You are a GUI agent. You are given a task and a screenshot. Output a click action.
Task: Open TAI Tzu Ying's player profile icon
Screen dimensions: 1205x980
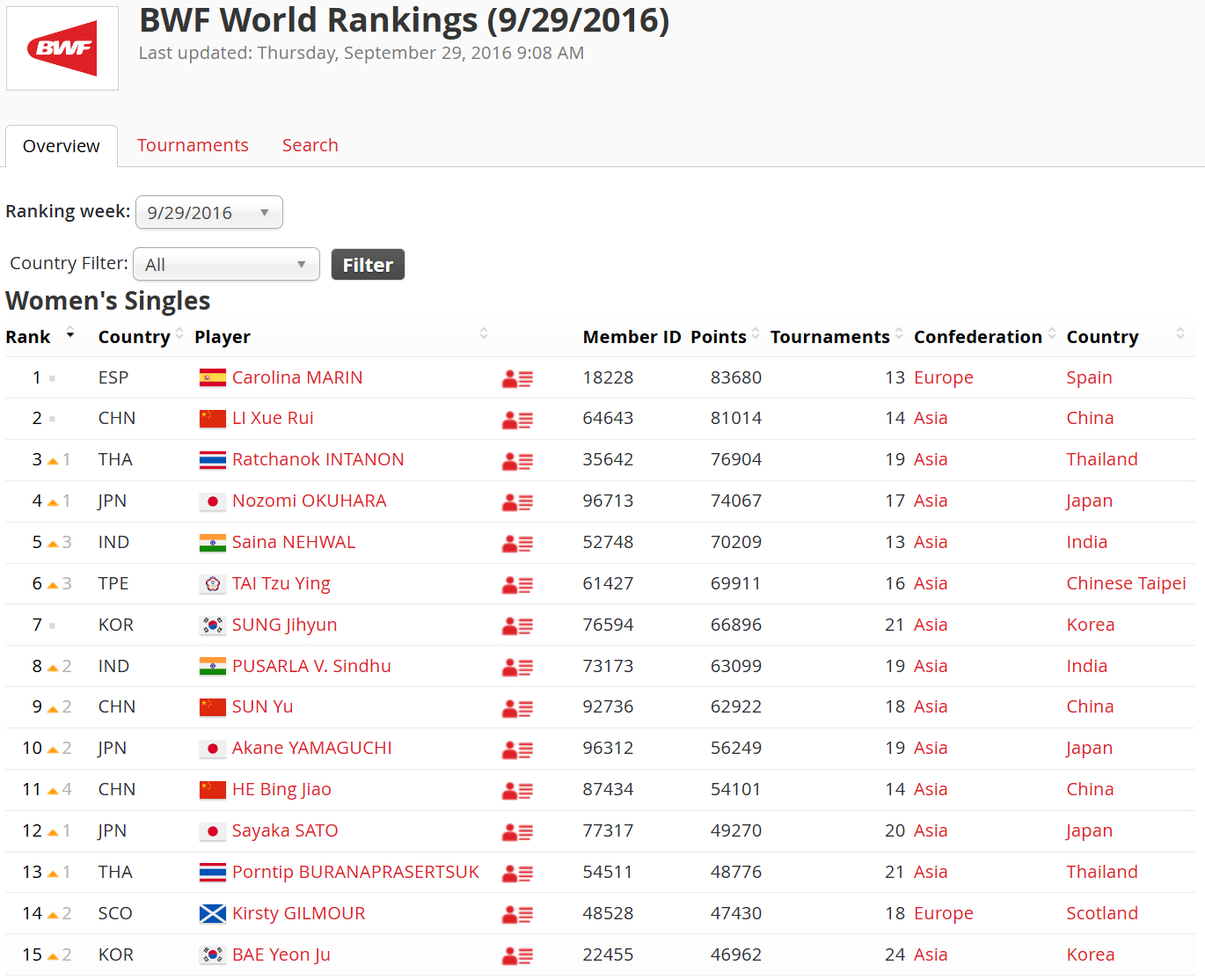[517, 585]
